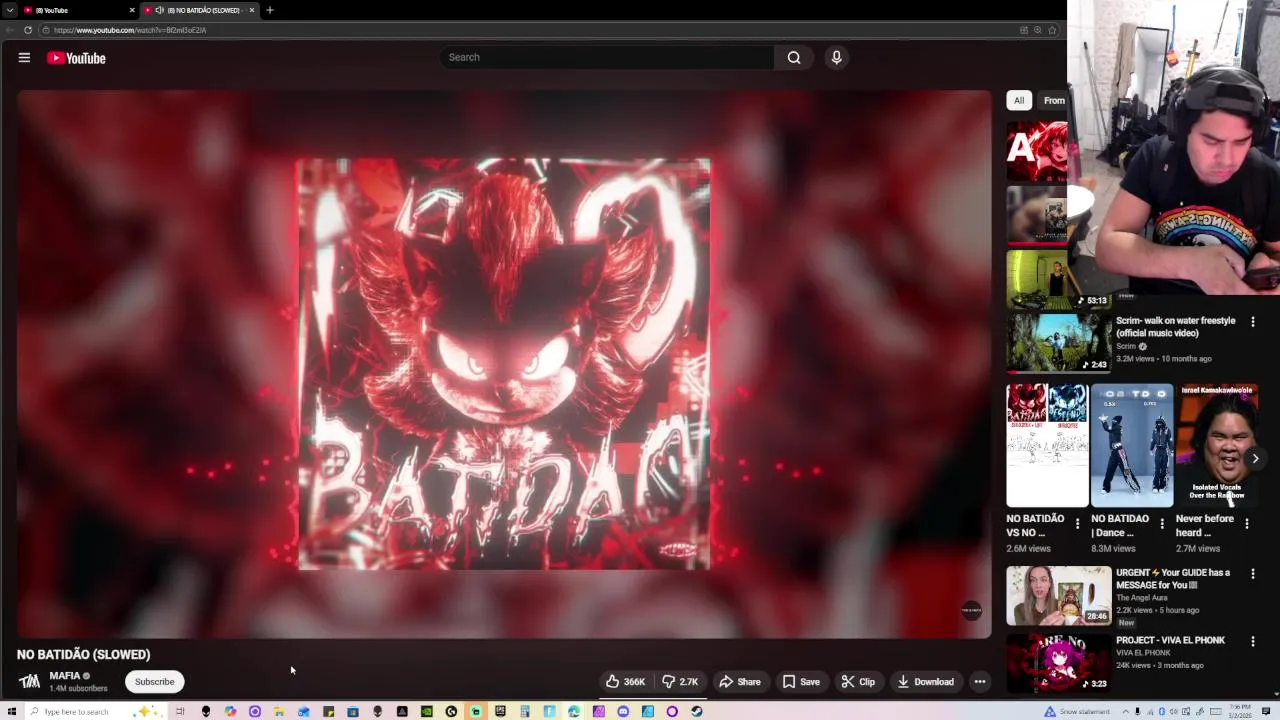Image resolution: width=1280 pixels, height=720 pixels.
Task: Select the From filter chip
Action: click(1054, 100)
